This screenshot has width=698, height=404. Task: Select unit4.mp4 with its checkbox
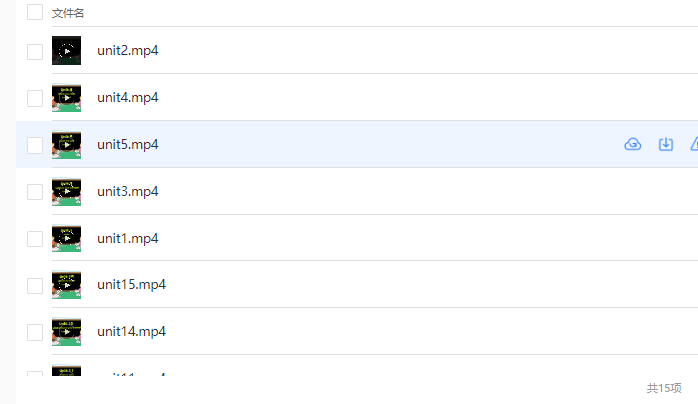[35, 98]
